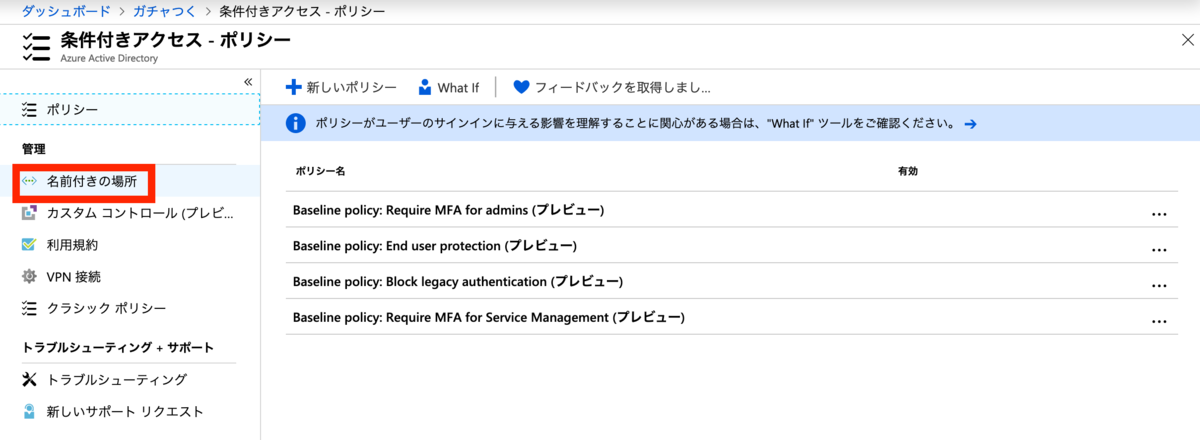This screenshot has height=440, width=1200.
Task: Click the ポリシー名 column header
Action: tap(320, 172)
